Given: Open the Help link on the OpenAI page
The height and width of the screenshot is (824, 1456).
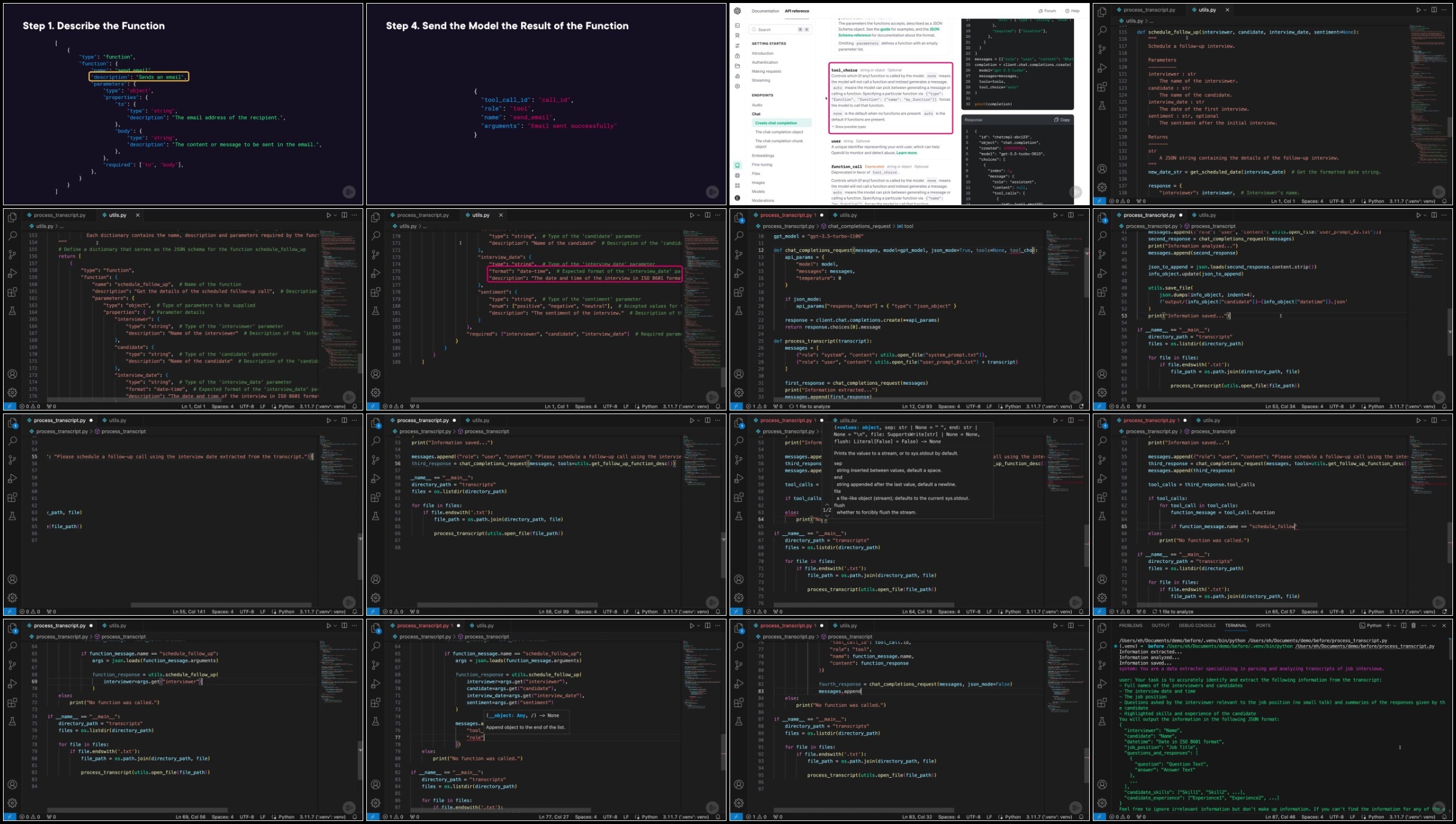Looking at the screenshot, I should point(1072,11).
